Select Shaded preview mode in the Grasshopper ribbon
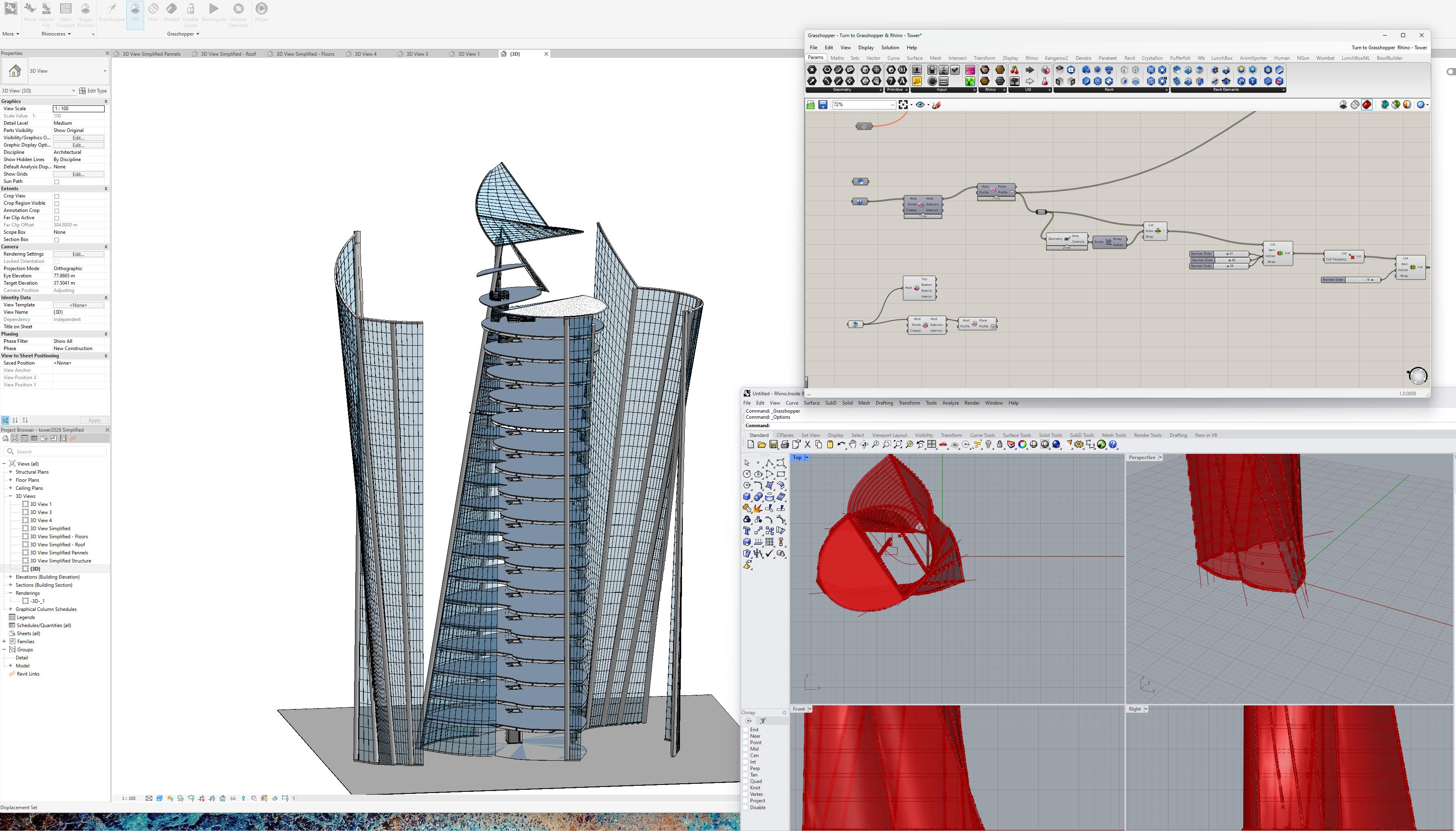Viewport: 1456px width, 831px height. pos(171,9)
